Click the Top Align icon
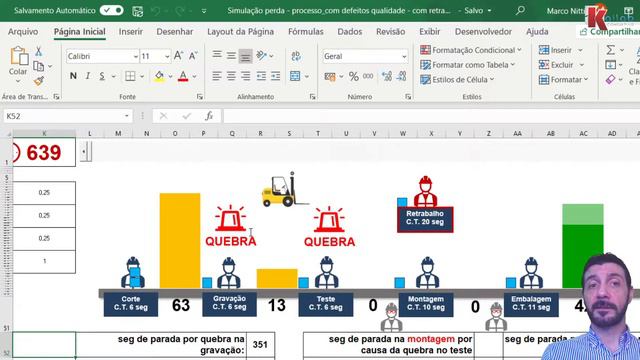The image size is (640, 360). coord(217,56)
